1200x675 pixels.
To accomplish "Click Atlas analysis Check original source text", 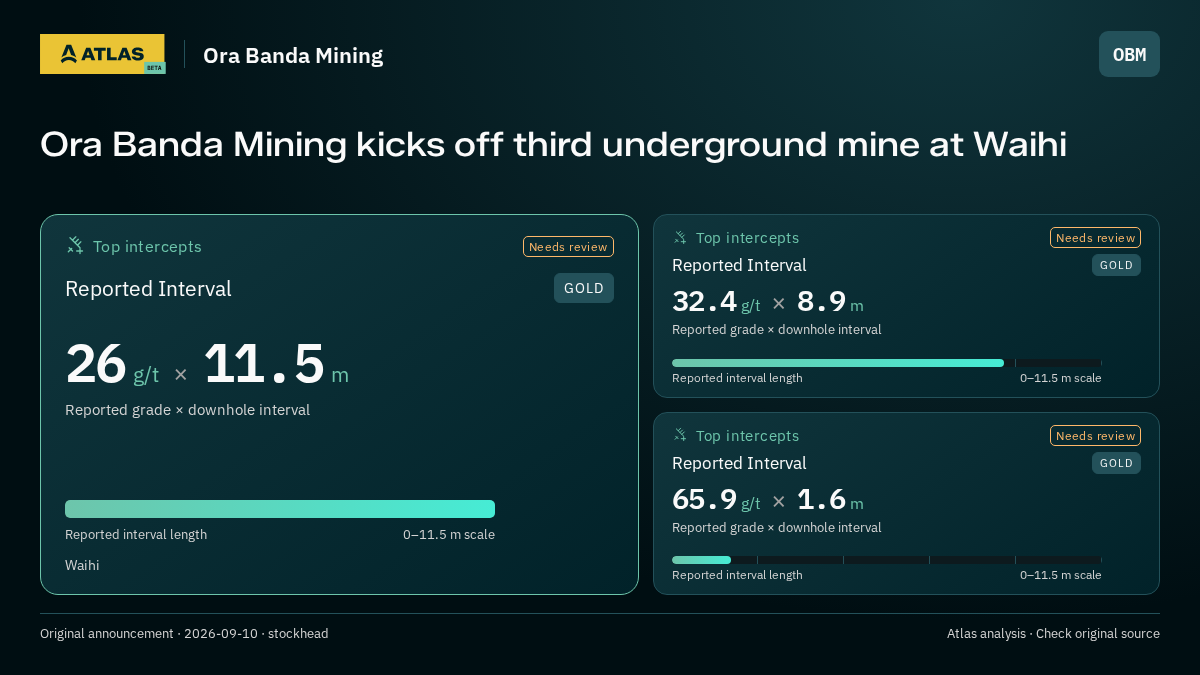I will coord(1053,634).
